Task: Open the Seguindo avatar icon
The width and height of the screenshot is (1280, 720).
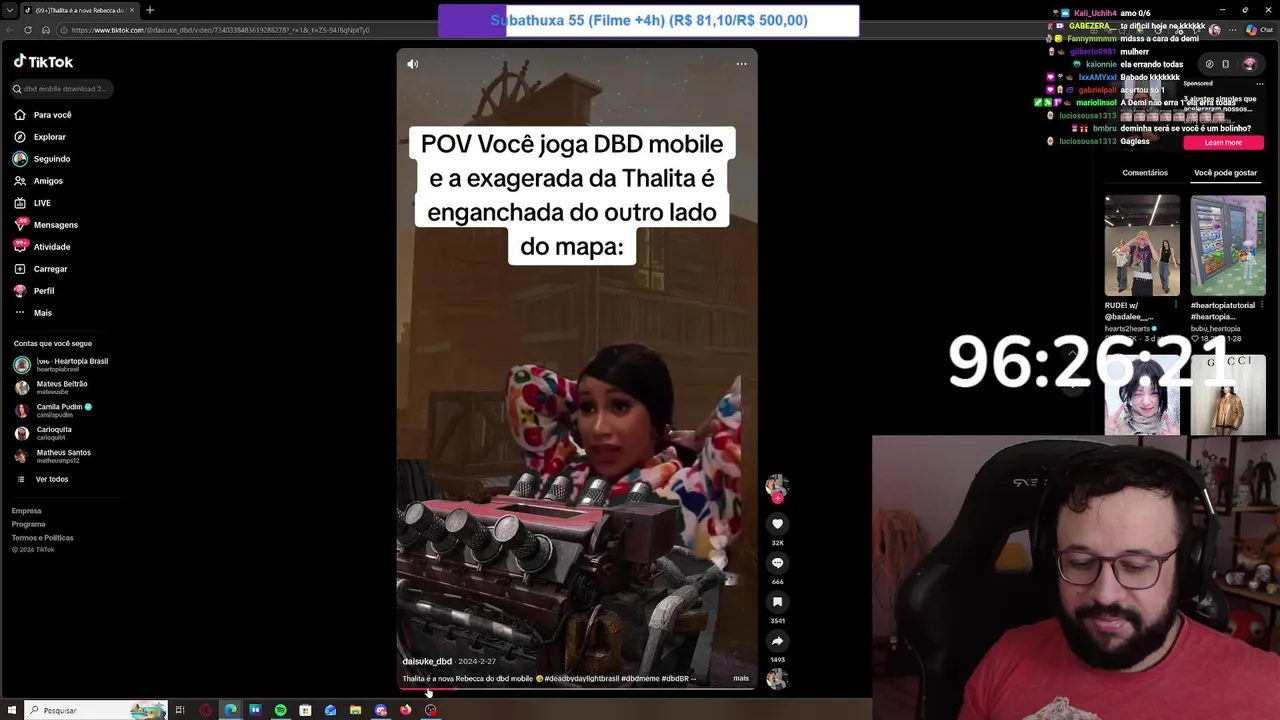Action: coord(20,159)
